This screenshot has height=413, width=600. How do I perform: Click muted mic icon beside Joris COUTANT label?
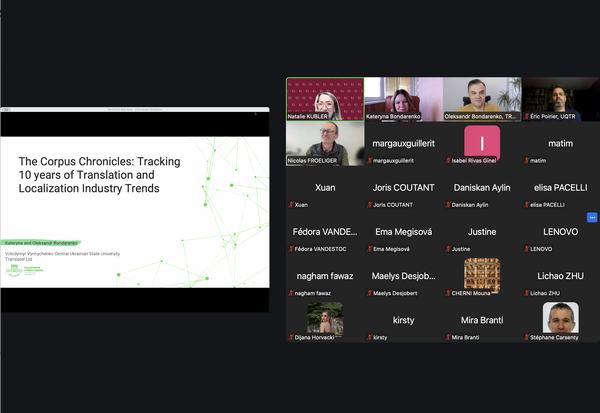pos(369,204)
